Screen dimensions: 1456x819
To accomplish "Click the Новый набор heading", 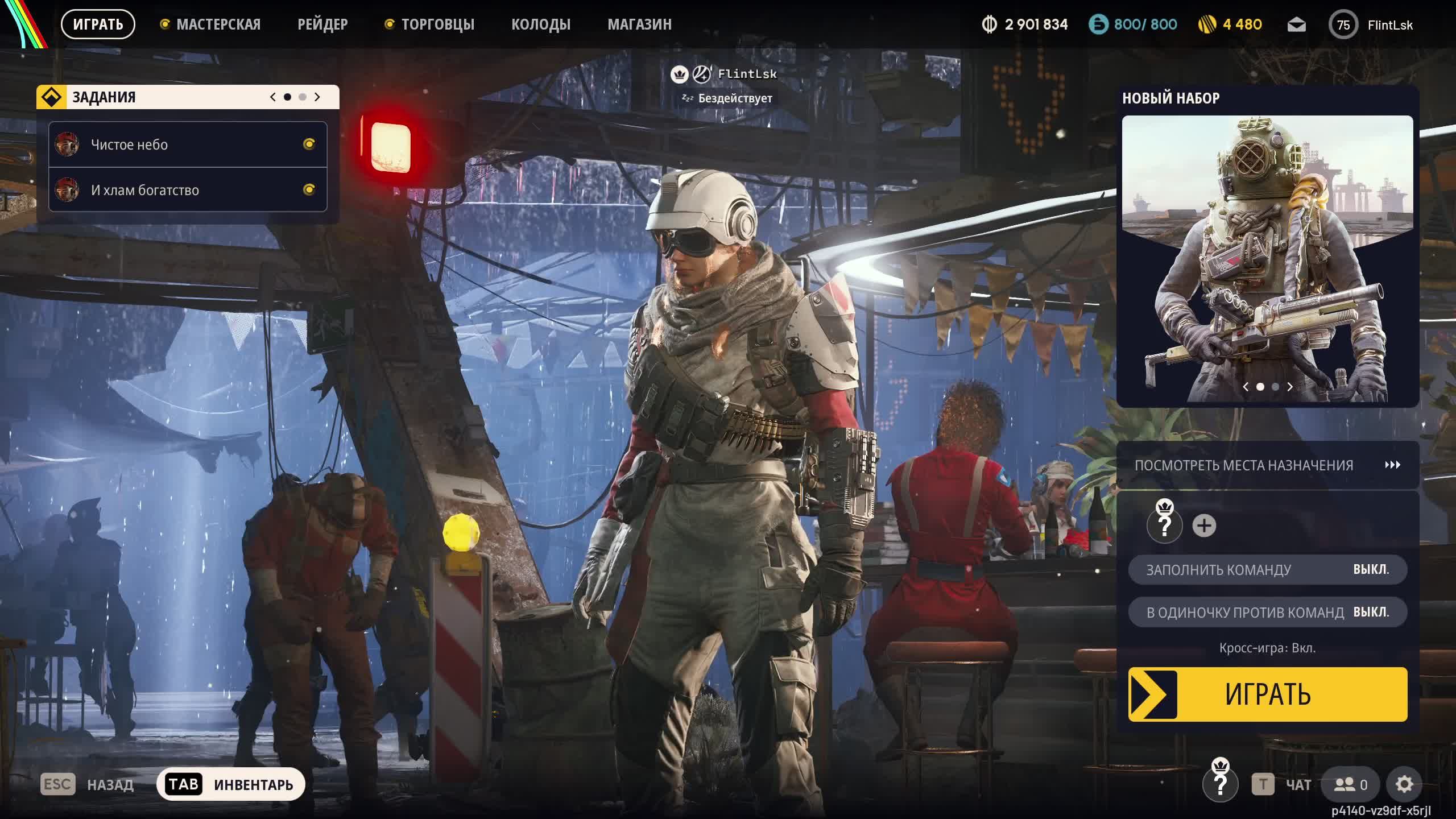I will point(1171,98).
